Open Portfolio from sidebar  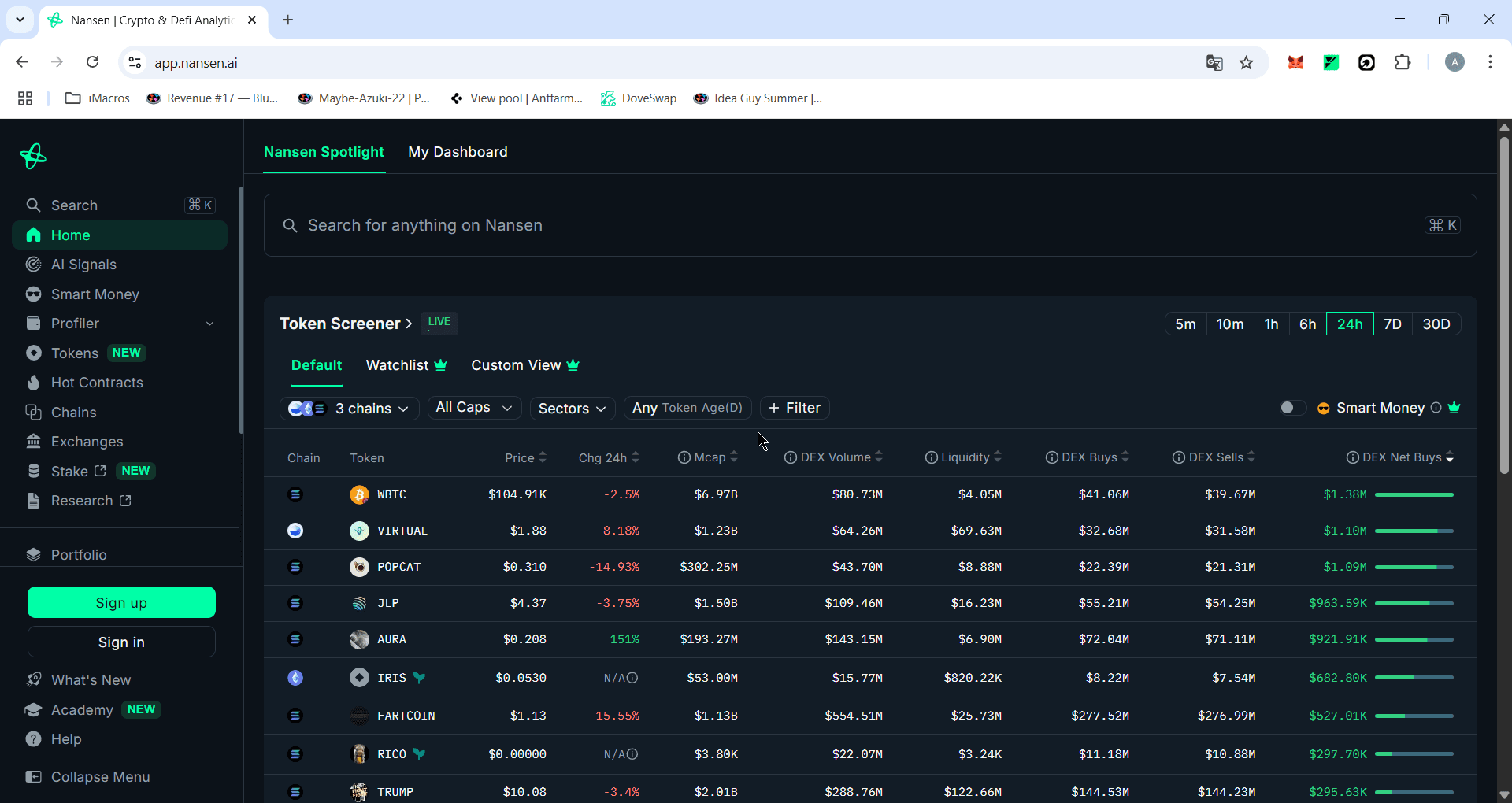tap(79, 555)
